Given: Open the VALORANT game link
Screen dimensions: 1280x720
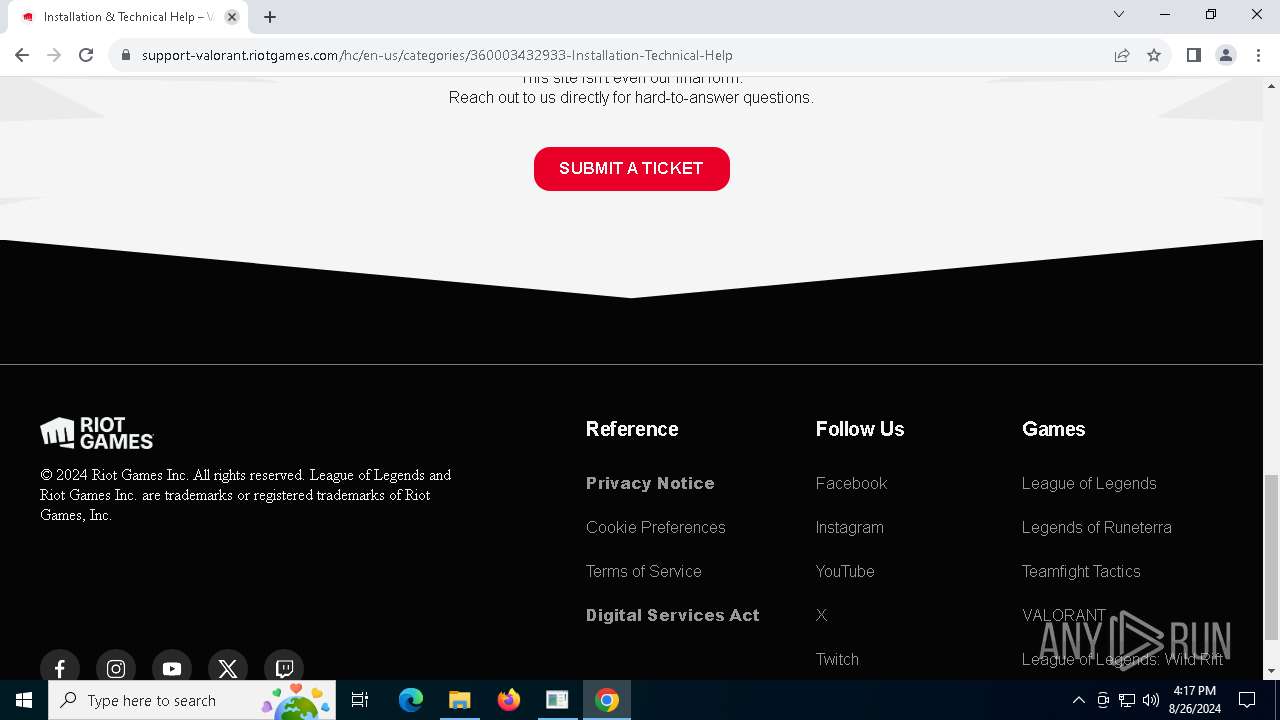Looking at the screenshot, I should pyautogui.click(x=1064, y=615).
